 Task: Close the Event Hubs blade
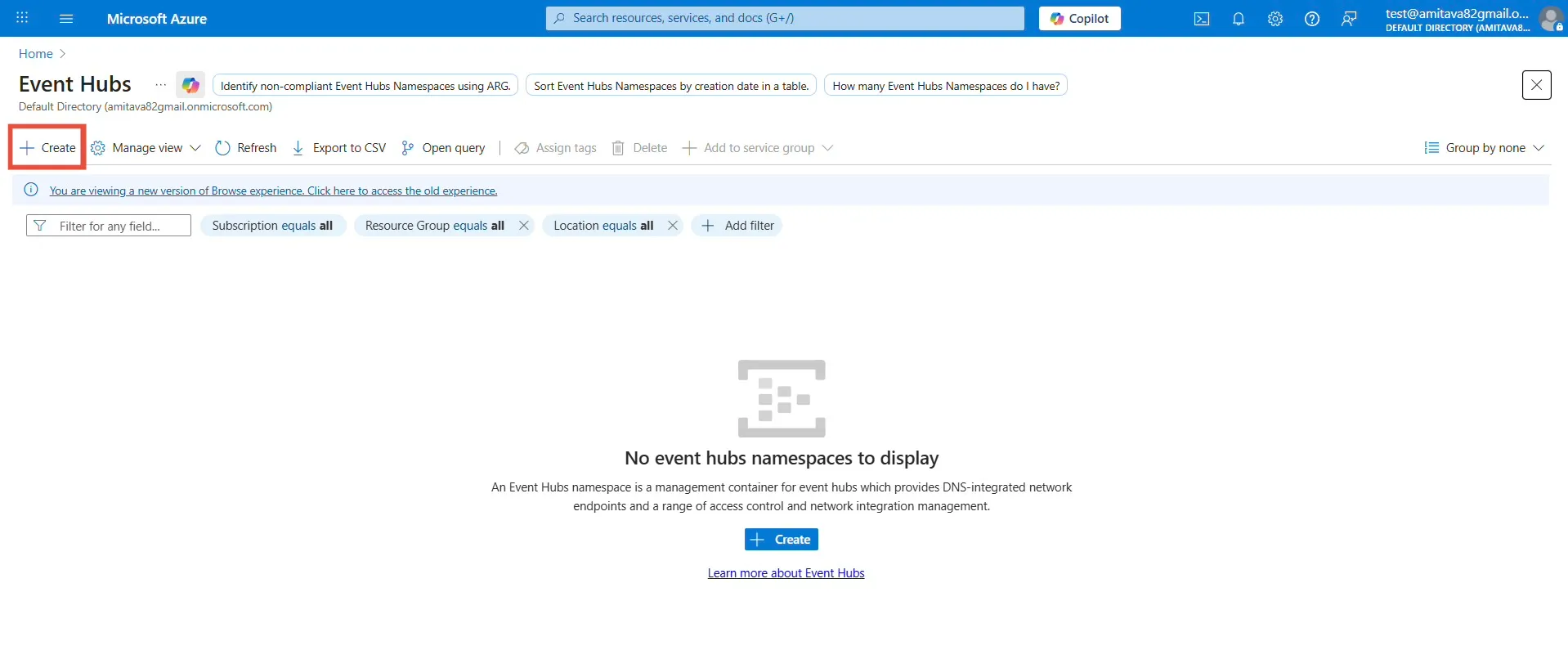1537,85
